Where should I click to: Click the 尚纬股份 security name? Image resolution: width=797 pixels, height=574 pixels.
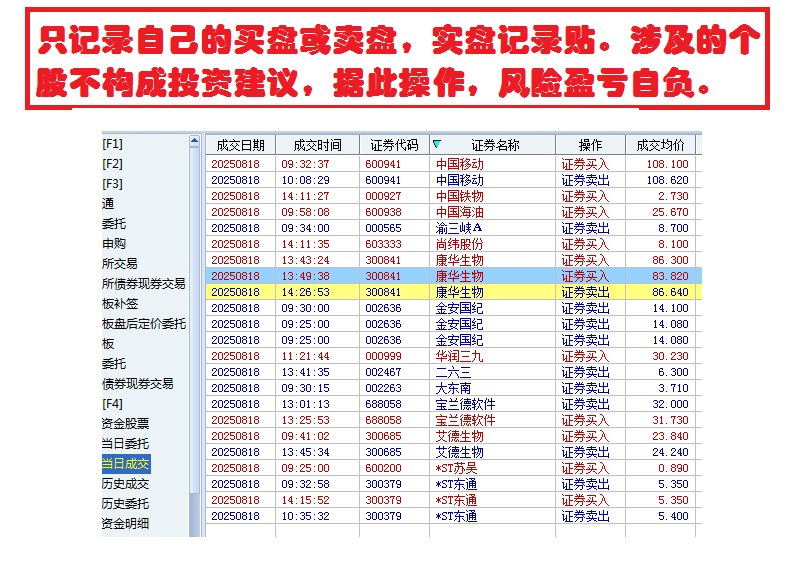click(x=459, y=244)
